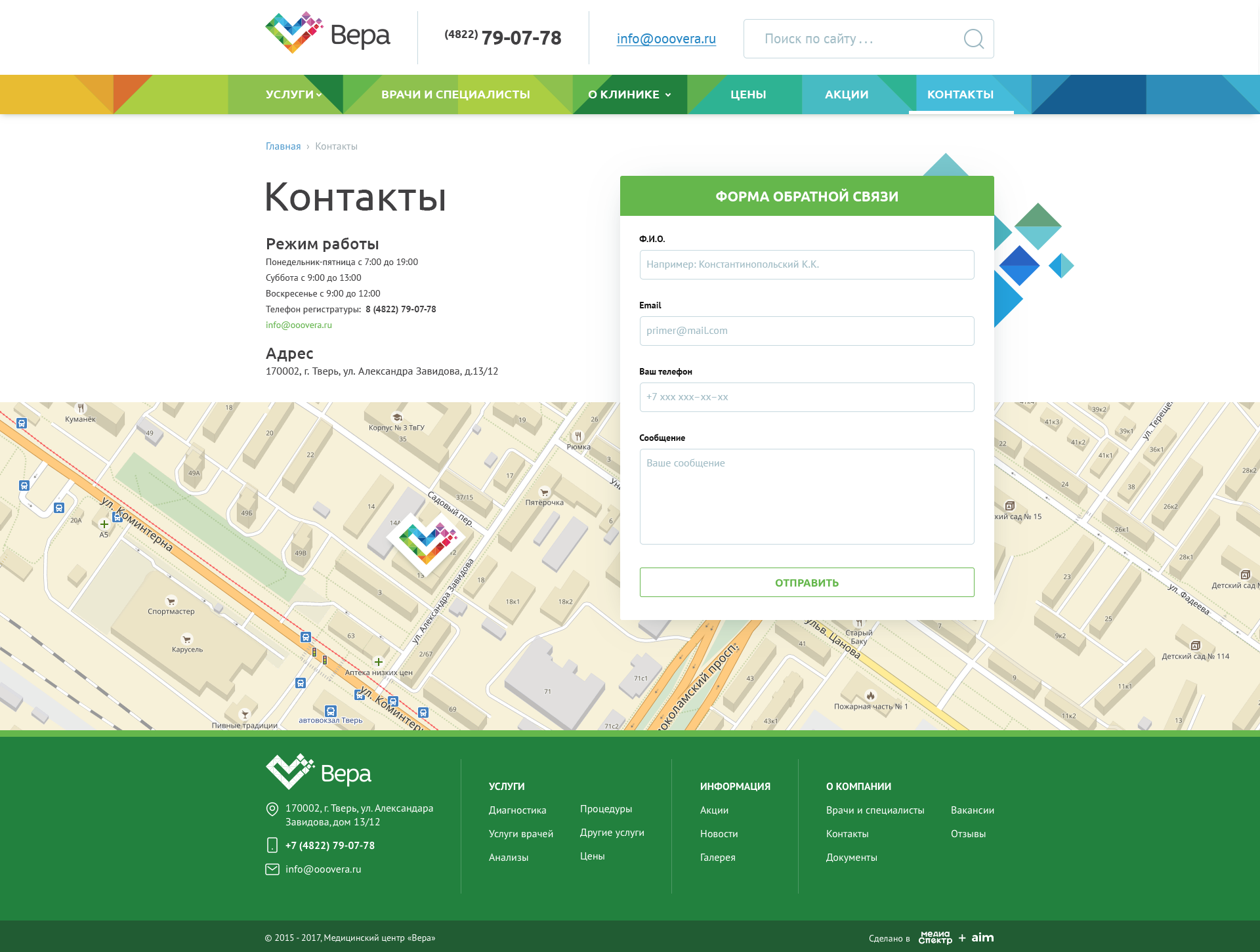Image resolution: width=1260 pixels, height=952 pixels.
Task: Click the location pin icon in the footer
Action: coord(272,809)
